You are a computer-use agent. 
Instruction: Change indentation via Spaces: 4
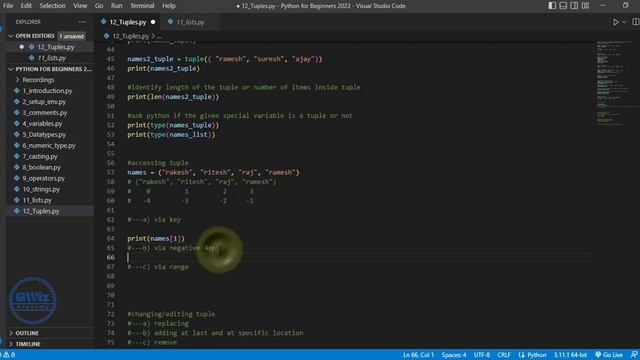(x=454, y=355)
